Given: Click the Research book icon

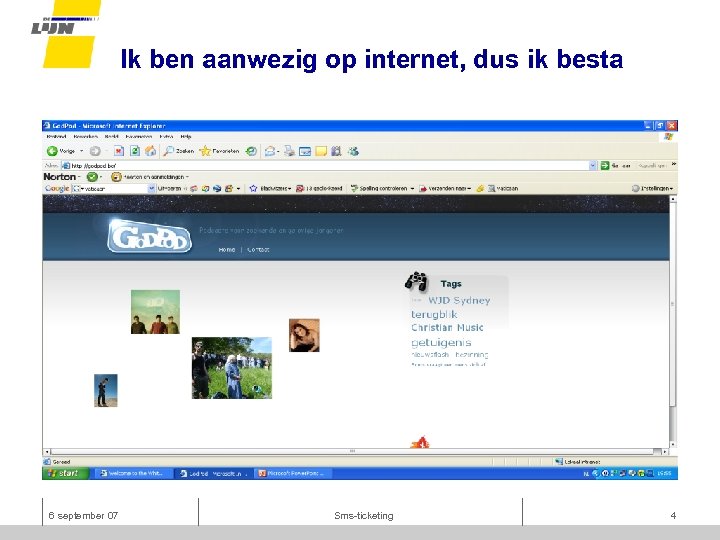Looking at the screenshot, I should pos(336,151).
